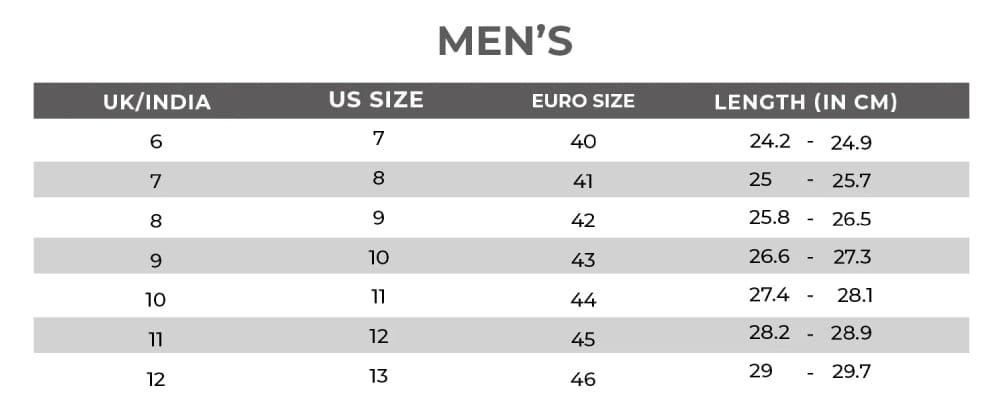
Task: Click the MEN'S chart title
Action: [504, 42]
